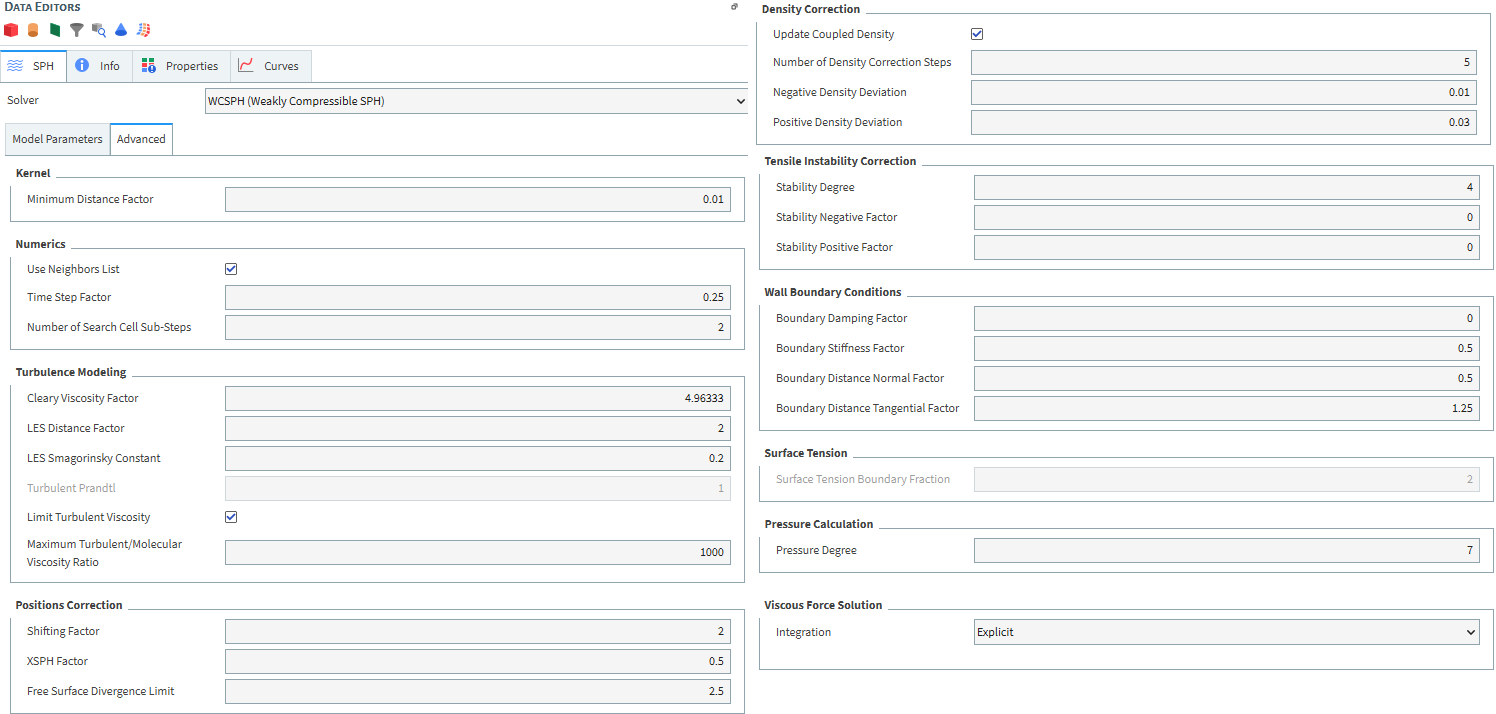The height and width of the screenshot is (714, 1496).
Task: Click the Turbulence Modeling section heading
Action: pos(71,372)
